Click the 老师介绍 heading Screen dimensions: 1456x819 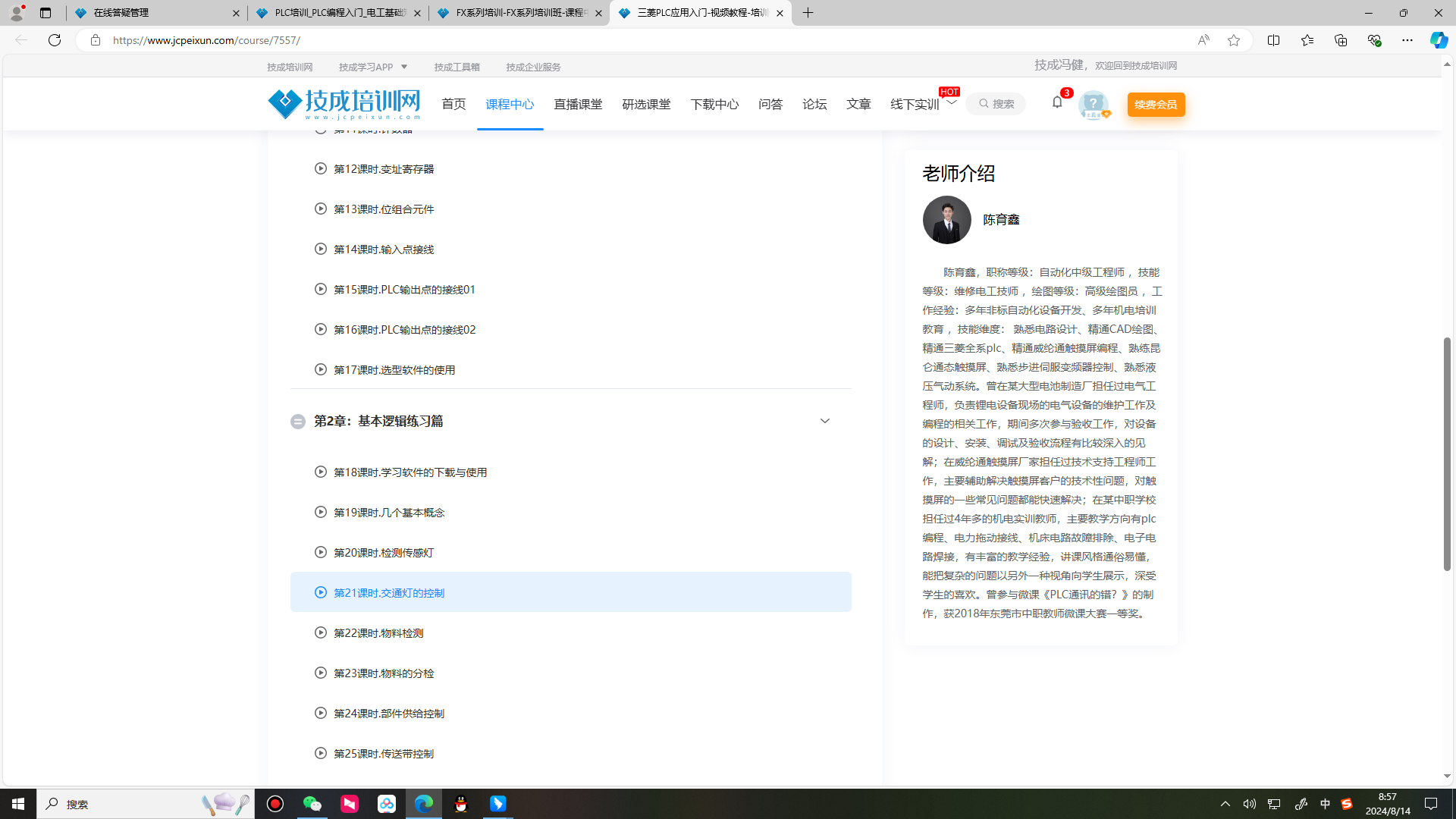[959, 174]
